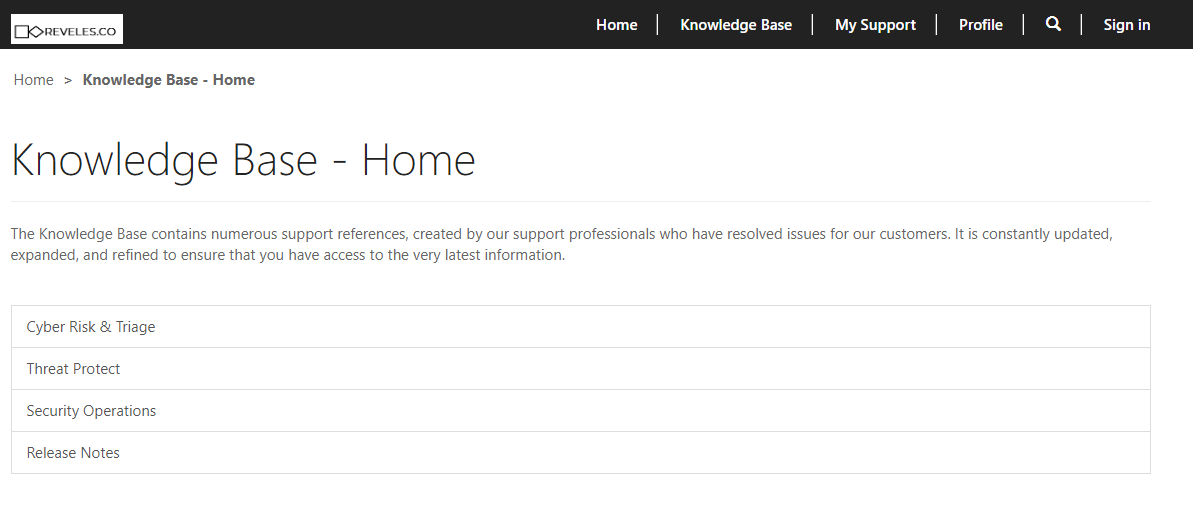The height and width of the screenshot is (531, 1193).
Task: Click the REVELES.CO logo text
Action: pyautogui.click(x=80, y=32)
